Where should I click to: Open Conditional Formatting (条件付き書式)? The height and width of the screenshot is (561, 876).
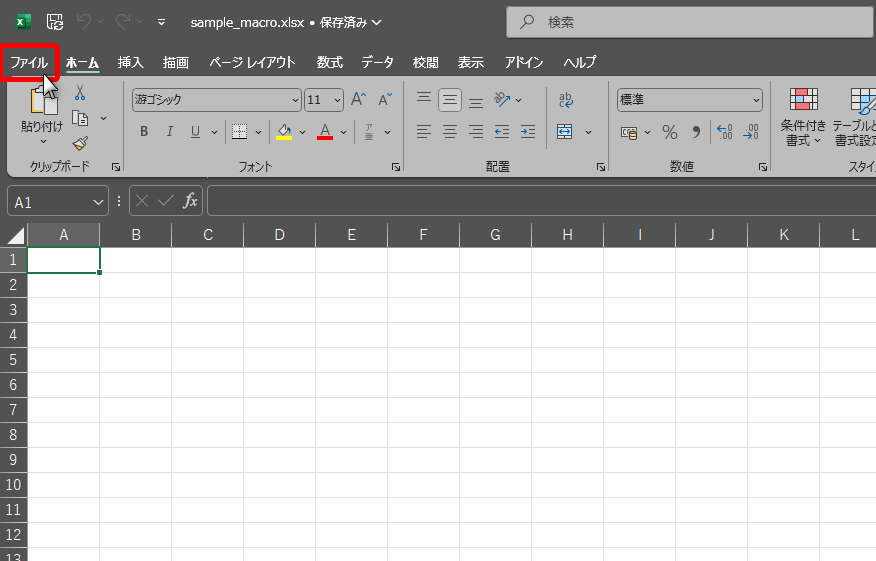click(803, 117)
